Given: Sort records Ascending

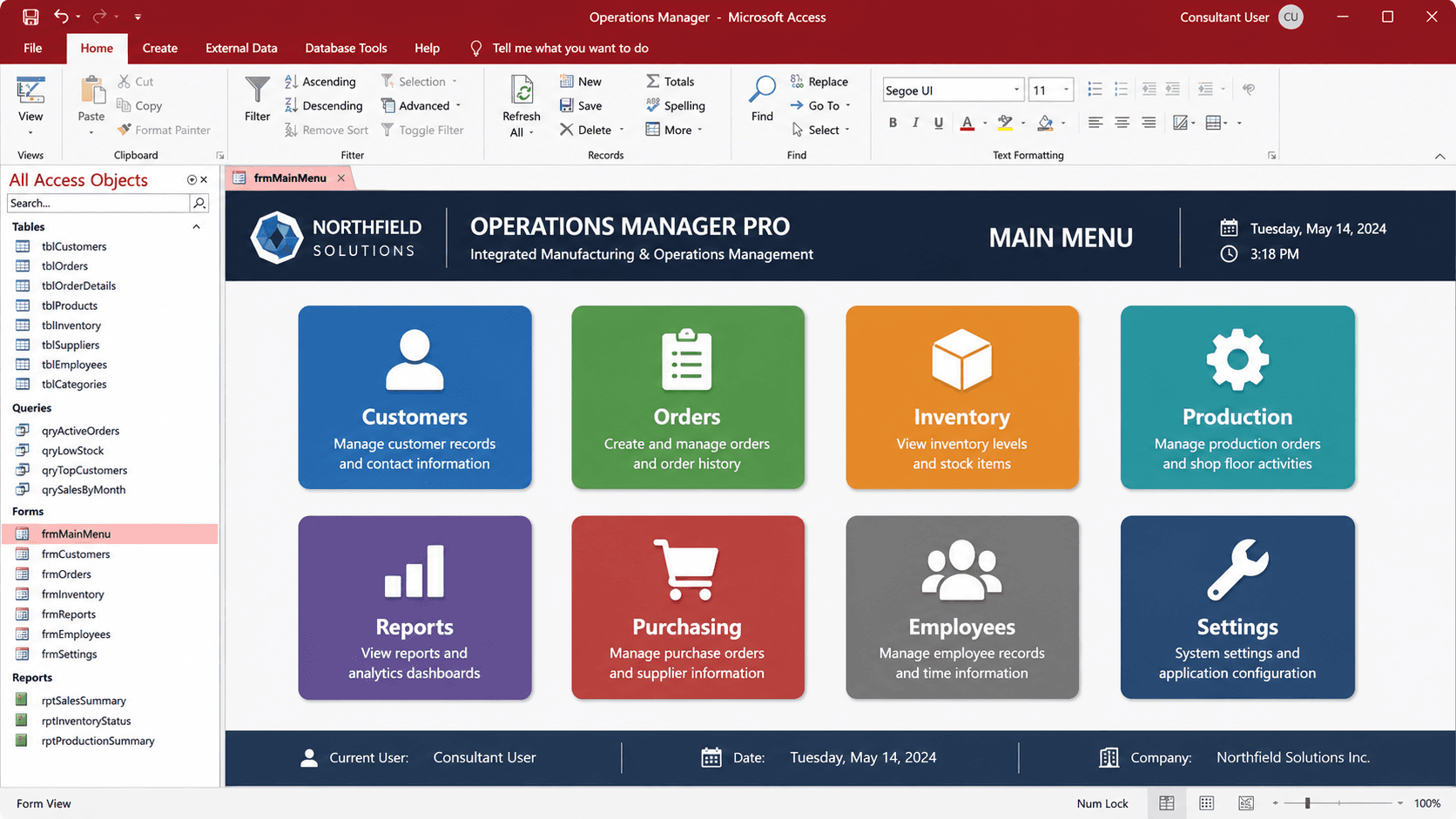Looking at the screenshot, I should [320, 81].
